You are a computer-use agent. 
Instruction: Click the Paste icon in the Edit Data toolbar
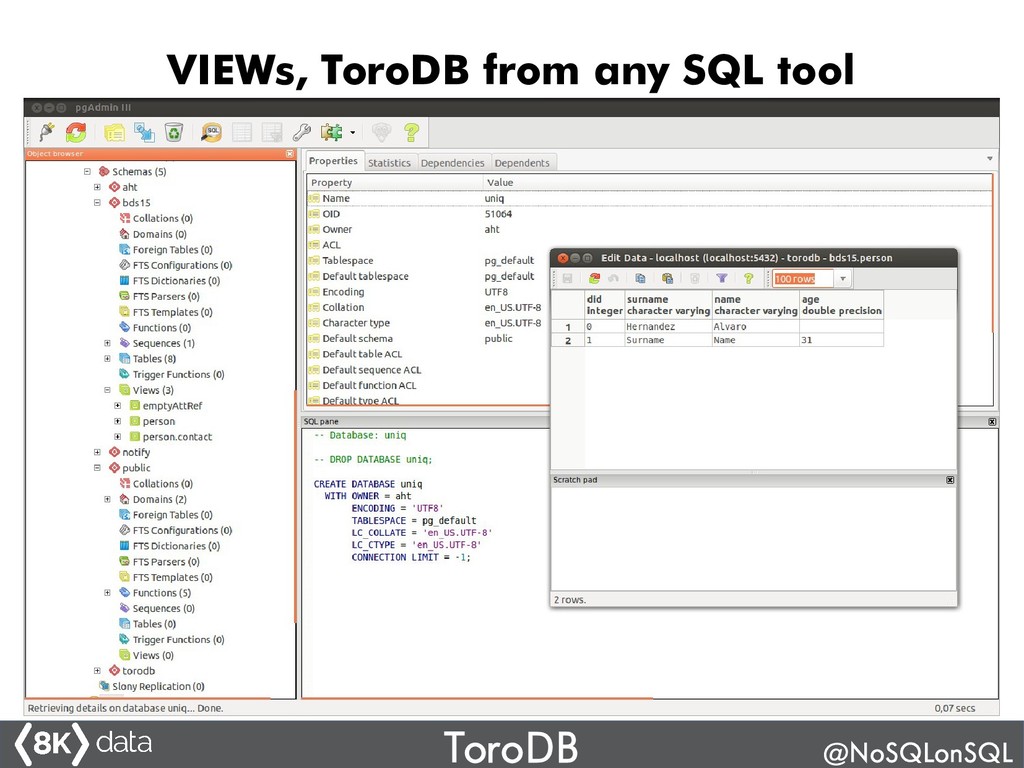[x=667, y=279]
